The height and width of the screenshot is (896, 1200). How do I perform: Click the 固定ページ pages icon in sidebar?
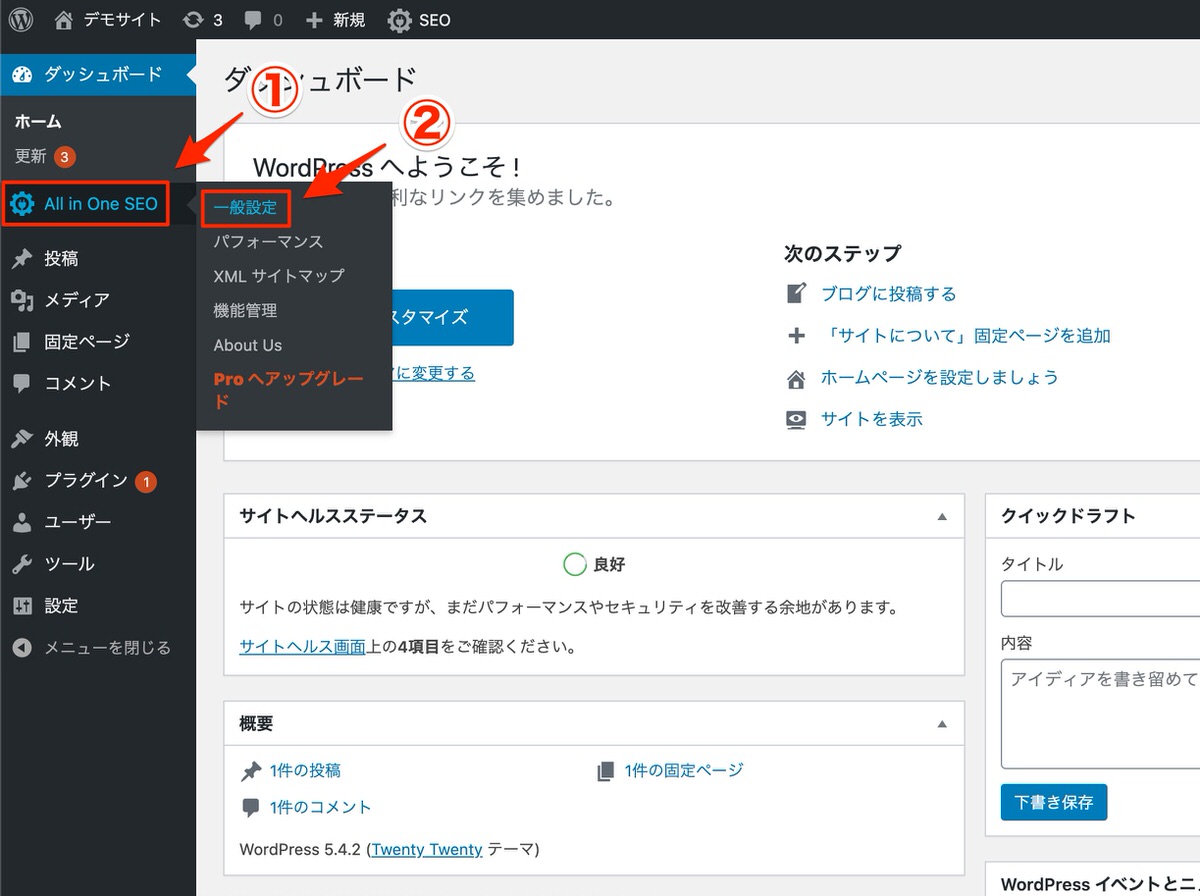(x=22, y=342)
